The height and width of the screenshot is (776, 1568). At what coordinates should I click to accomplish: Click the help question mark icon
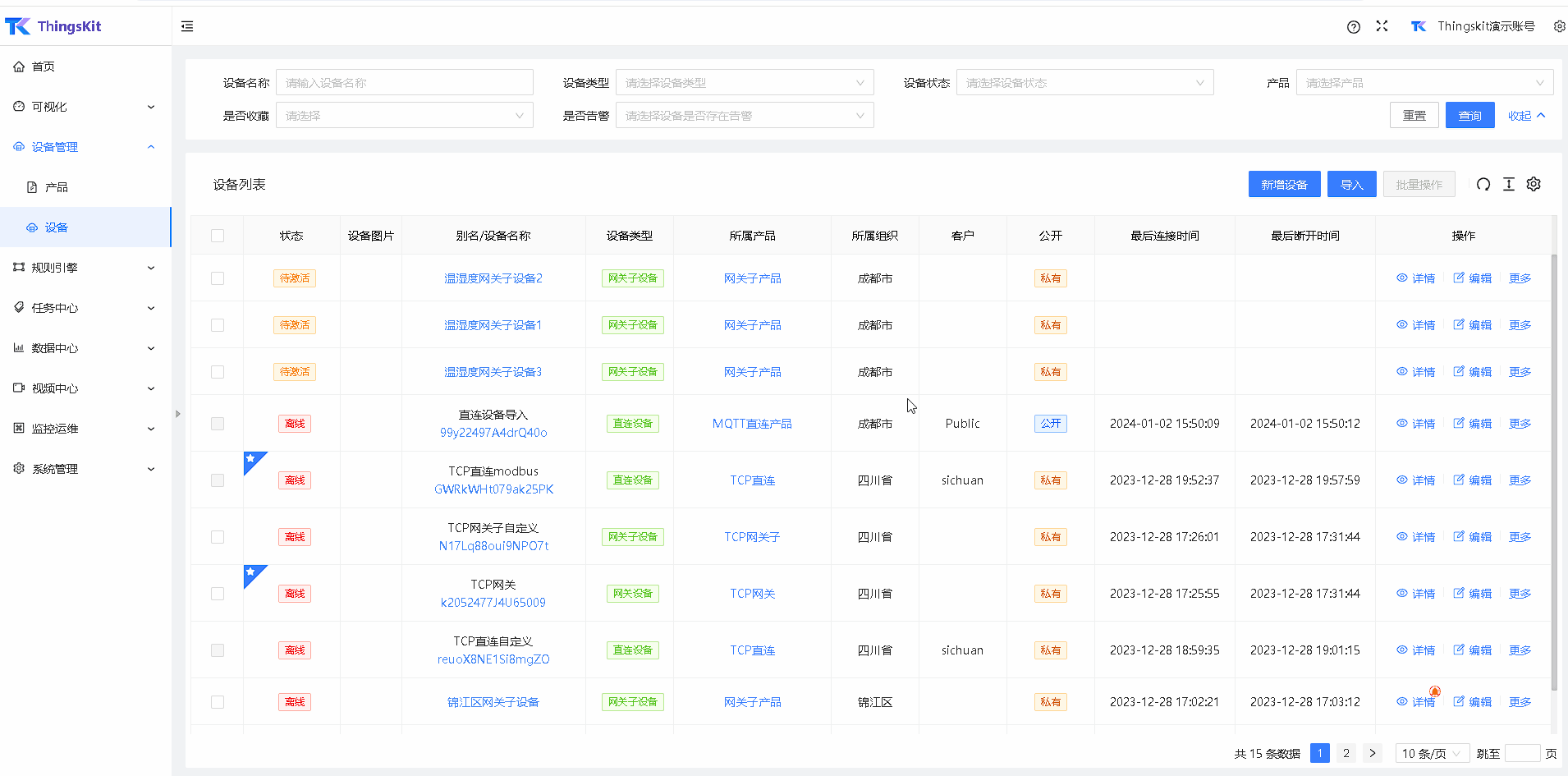point(1354,26)
